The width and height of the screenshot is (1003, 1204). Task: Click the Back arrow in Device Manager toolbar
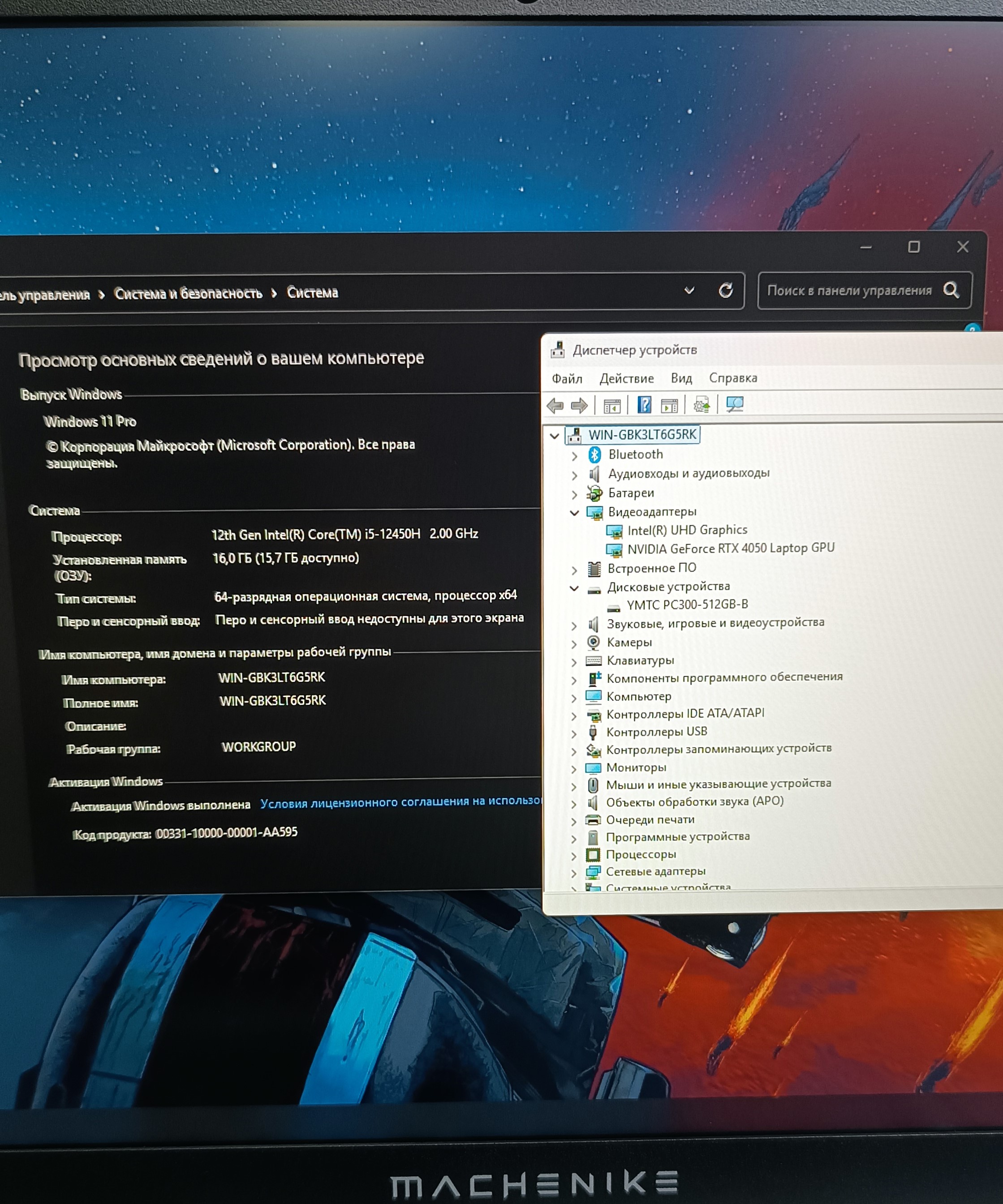(555, 406)
